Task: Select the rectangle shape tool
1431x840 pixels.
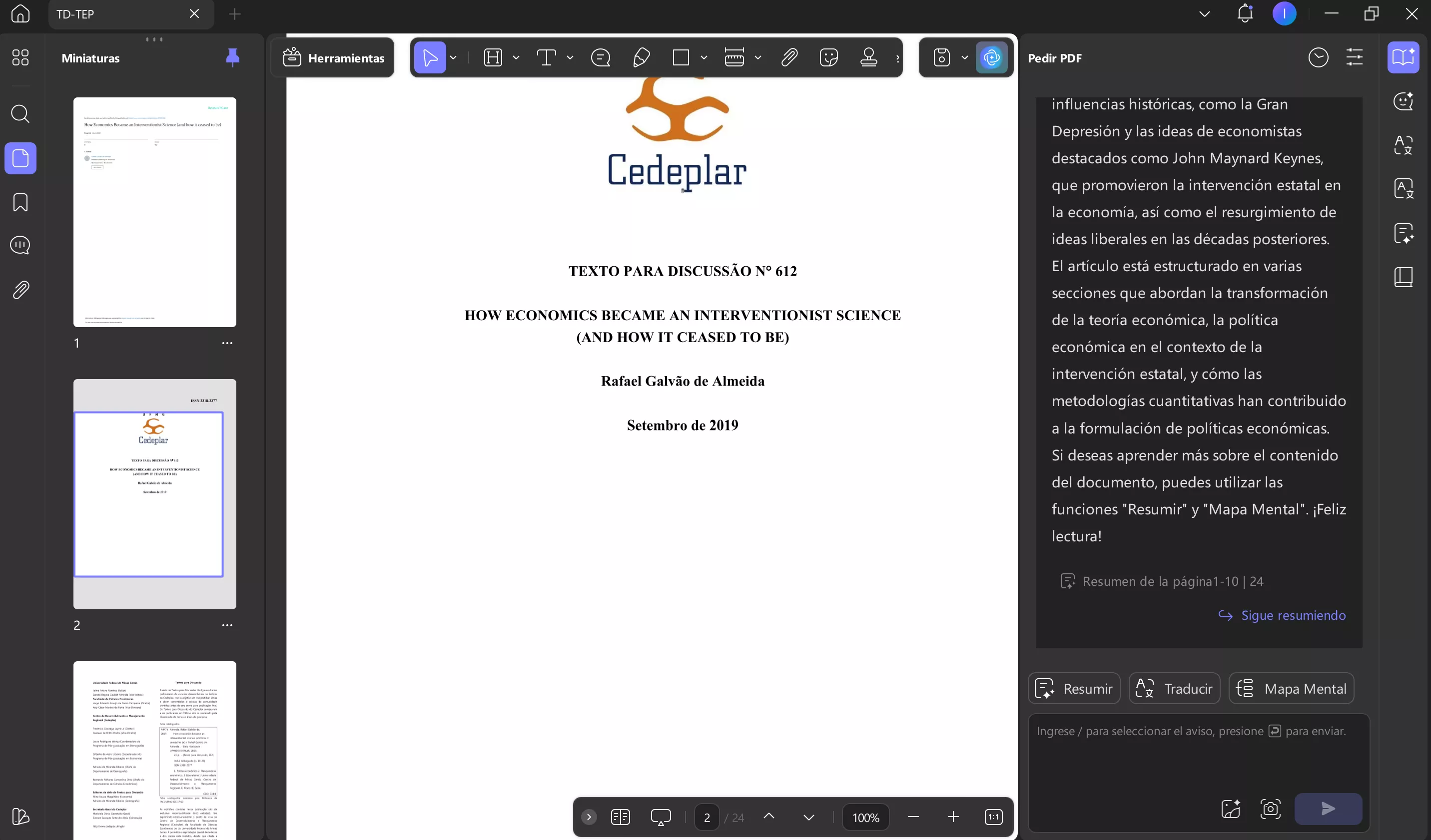Action: click(681, 57)
